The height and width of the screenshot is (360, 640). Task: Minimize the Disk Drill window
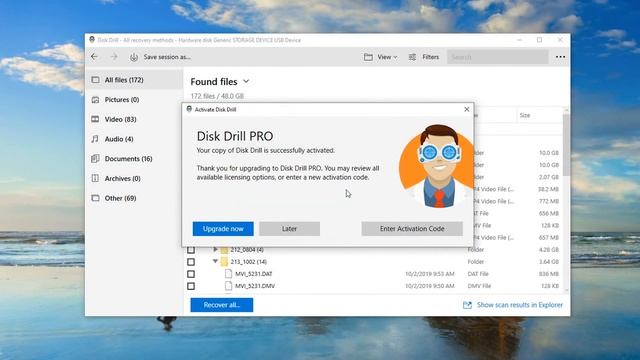[x=519, y=40]
